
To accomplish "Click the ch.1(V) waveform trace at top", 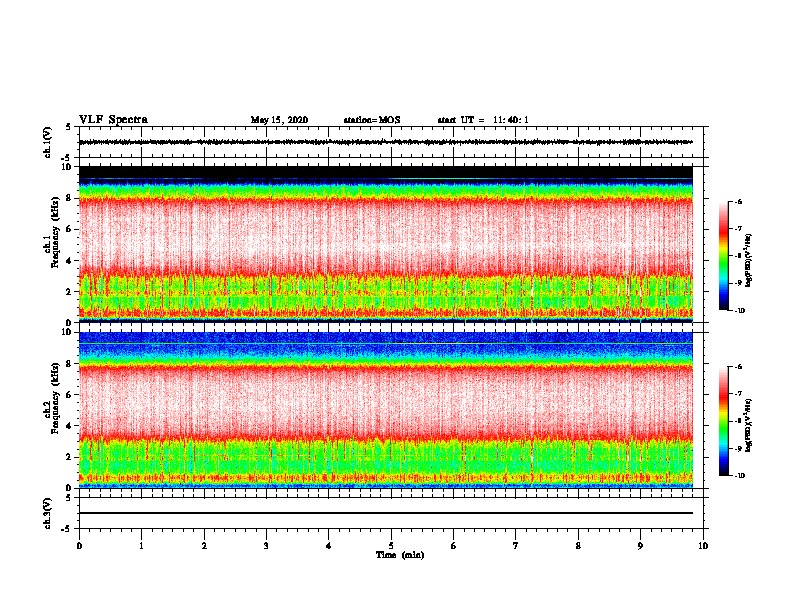I will coord(386,142).
